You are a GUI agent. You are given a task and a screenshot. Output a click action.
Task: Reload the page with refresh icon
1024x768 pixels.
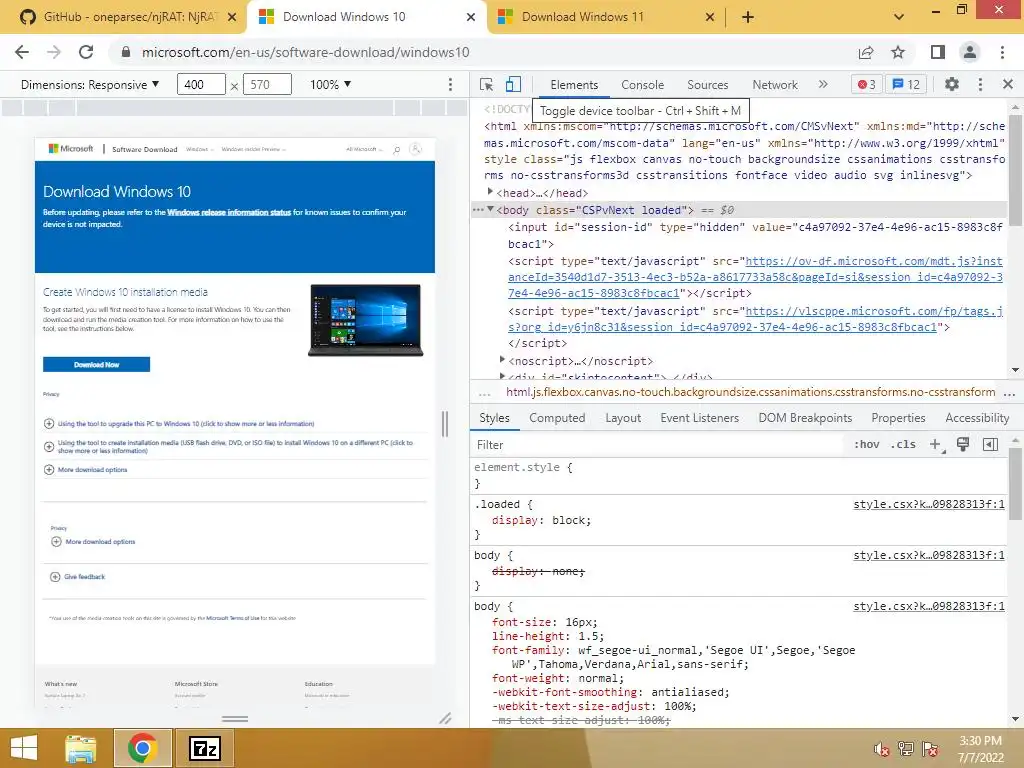[x=86, y=52]
